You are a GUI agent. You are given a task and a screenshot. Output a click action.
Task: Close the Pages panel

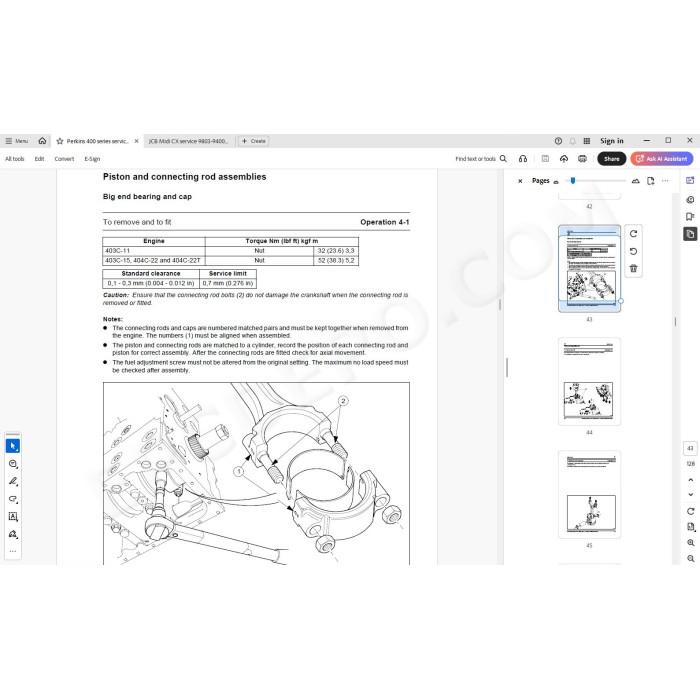[x=520, y=181]
